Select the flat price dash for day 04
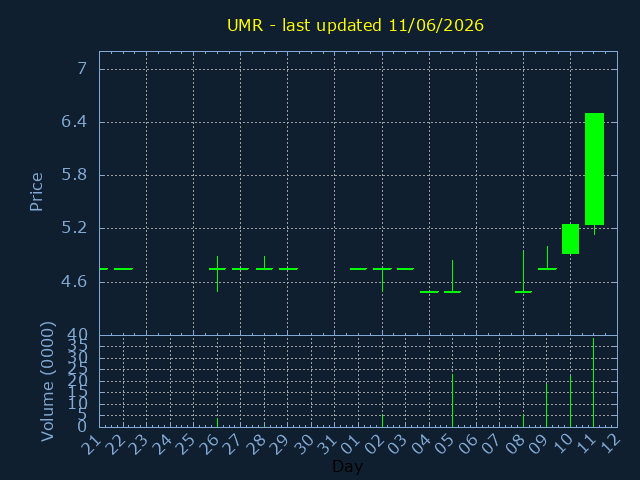The height and width of the screenshot is (480, 640). pyautogui.click(x=429, y=292)
